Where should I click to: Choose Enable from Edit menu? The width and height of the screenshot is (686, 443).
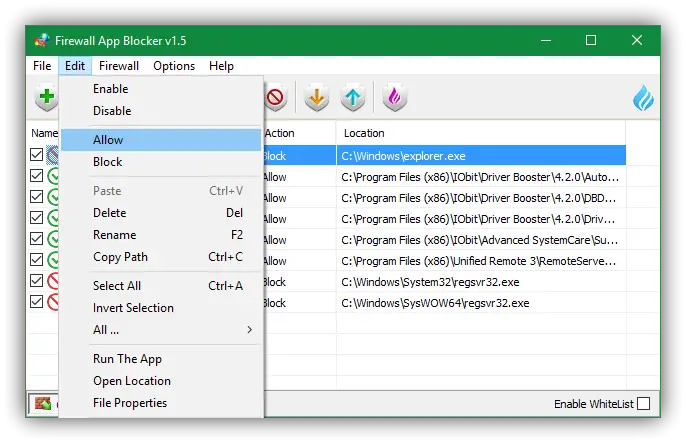(x=161, y=89)
